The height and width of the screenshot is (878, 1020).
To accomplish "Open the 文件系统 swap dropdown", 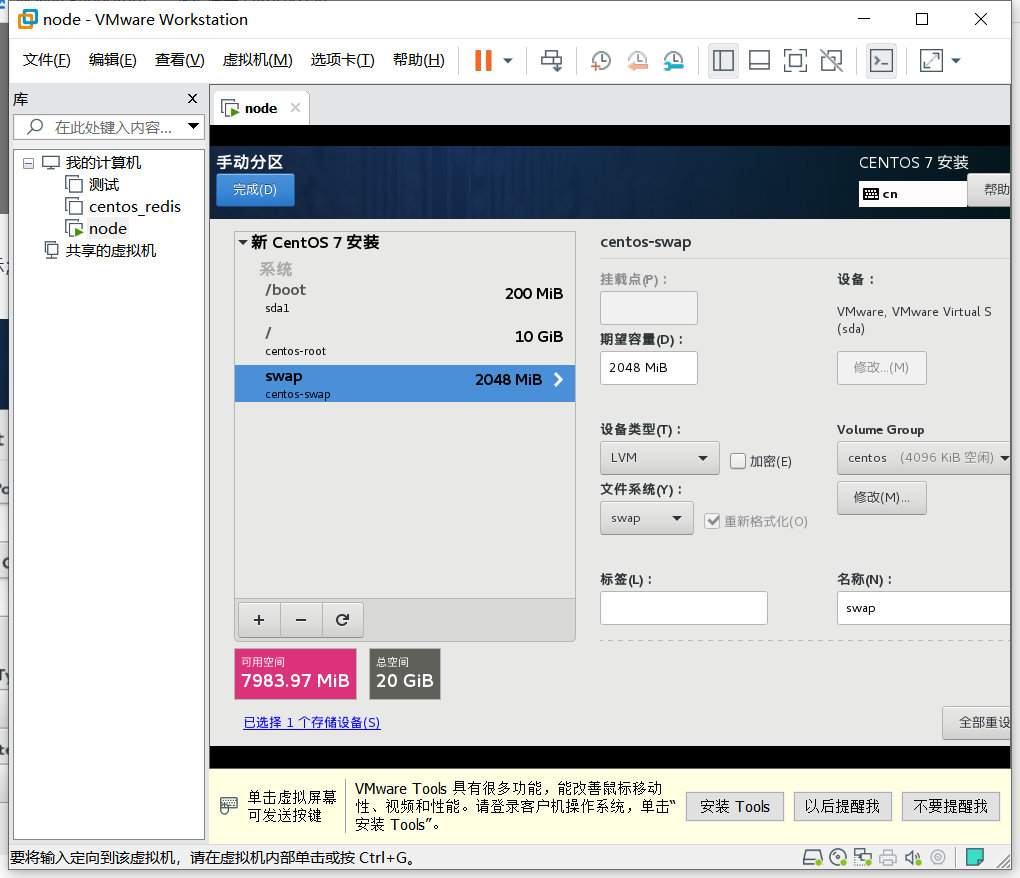I will (x=647, y=518).
